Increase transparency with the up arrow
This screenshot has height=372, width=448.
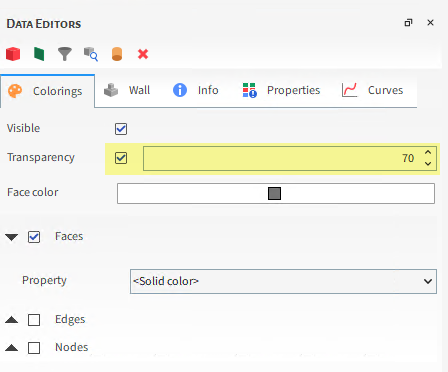coord(428,152)
